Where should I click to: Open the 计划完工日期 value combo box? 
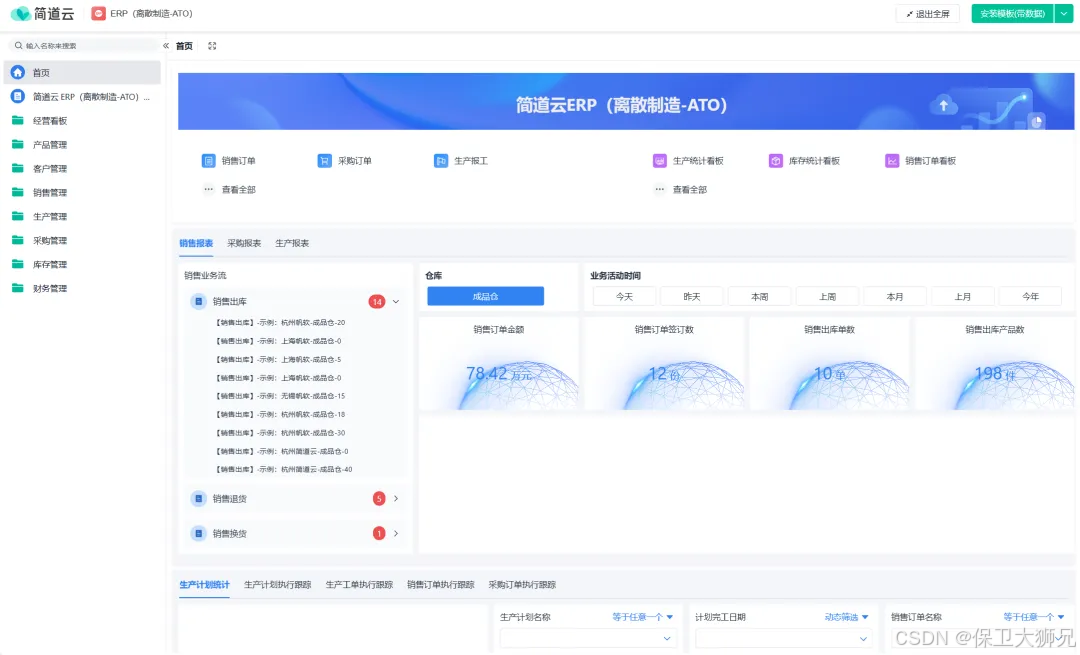(783, 638)
